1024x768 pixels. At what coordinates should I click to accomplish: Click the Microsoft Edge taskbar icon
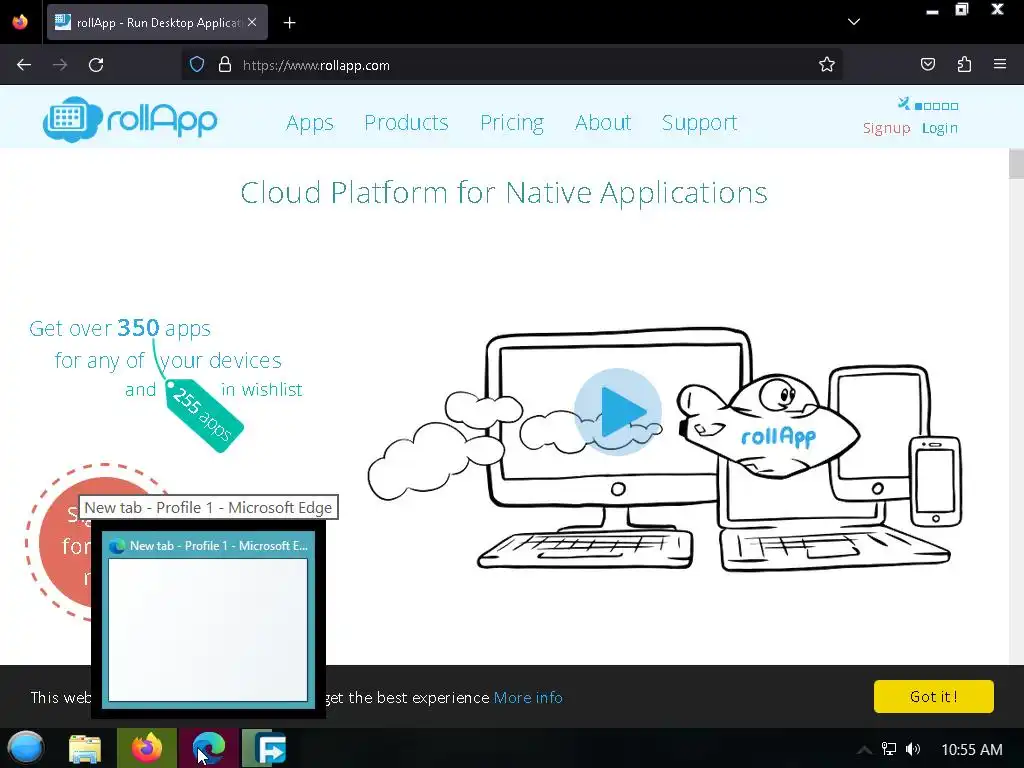[x=209, y=748]
